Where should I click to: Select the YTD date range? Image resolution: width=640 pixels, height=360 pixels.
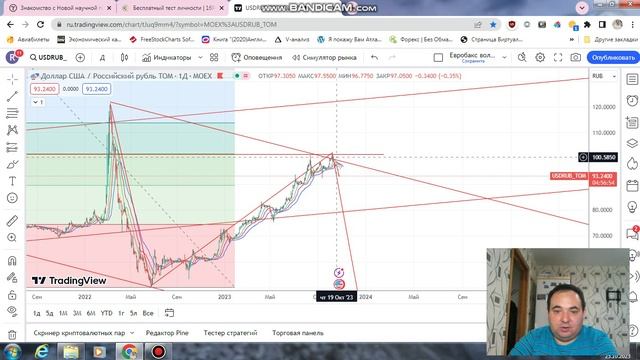tap(107, 313)
